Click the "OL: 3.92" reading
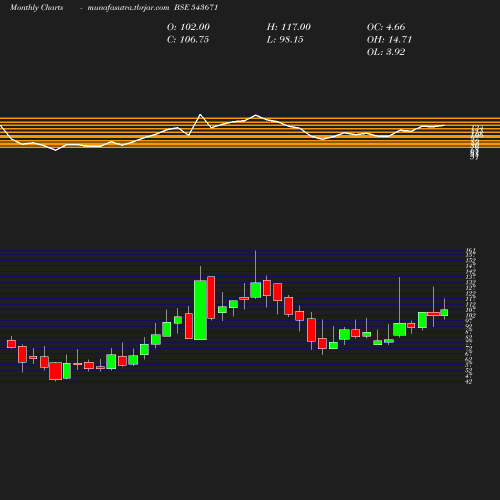500x500 pixels. [386, 52]
